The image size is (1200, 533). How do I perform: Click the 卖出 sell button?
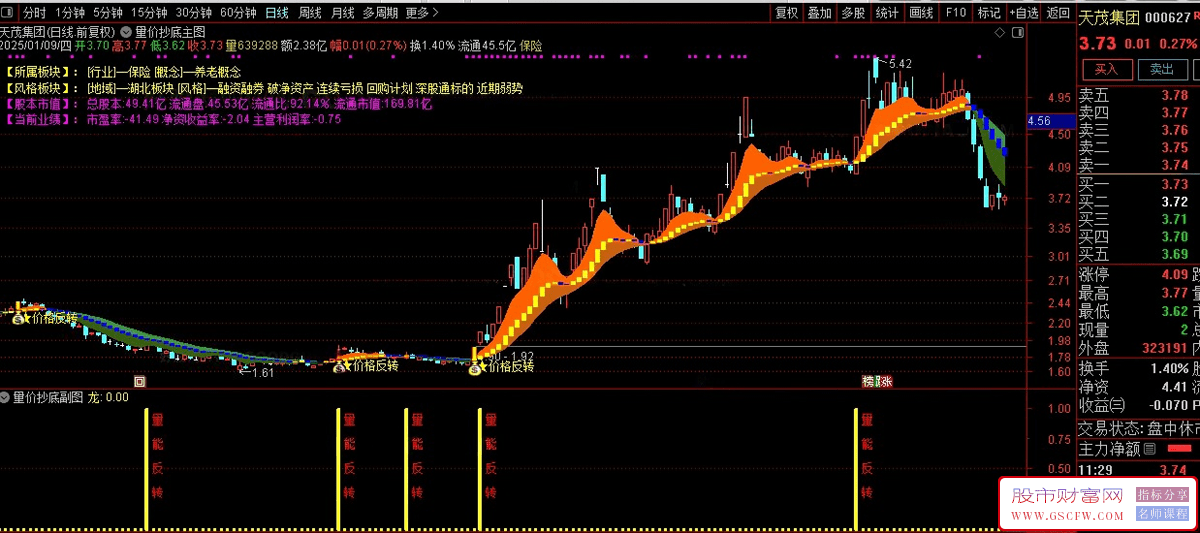click(1161, 69)
